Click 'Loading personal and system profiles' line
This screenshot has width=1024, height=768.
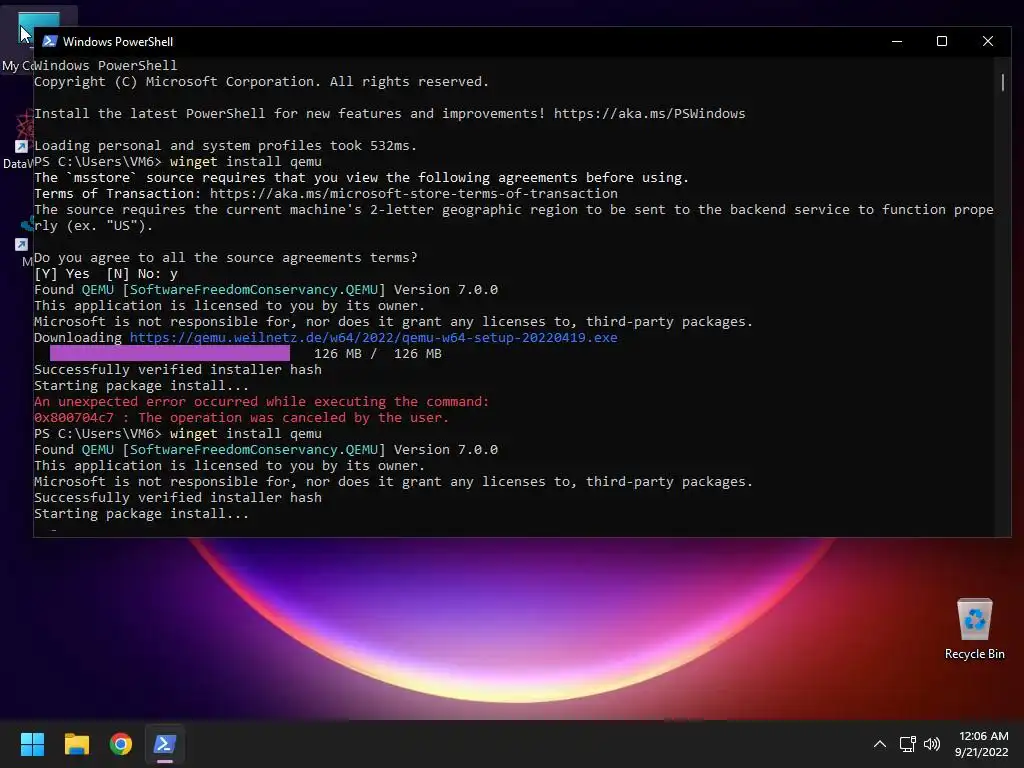coord(225,146)
